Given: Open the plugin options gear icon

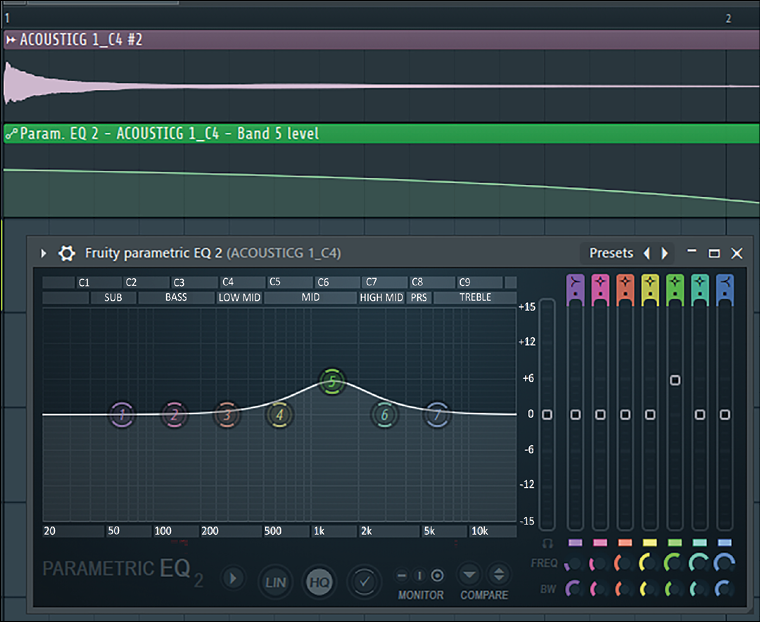Looking at the screenshot, I should [x=67, y=253].
